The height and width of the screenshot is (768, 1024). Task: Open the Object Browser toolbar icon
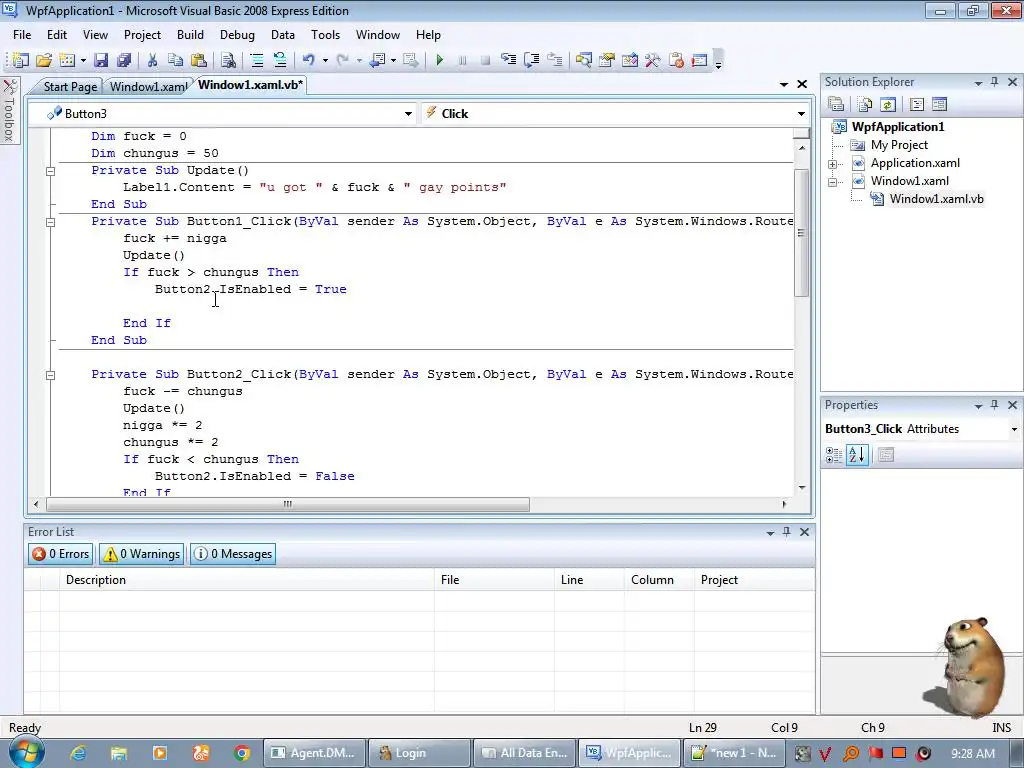click(x=630, y=61)
